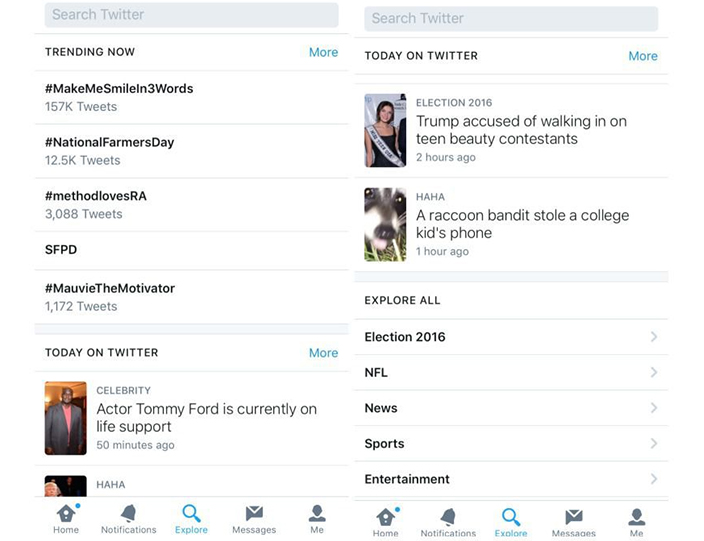Image resolution: width=704 pixels, height=541 pixels.
Task: Expand the NFL category chevron
Action: [x=654, y=372]
